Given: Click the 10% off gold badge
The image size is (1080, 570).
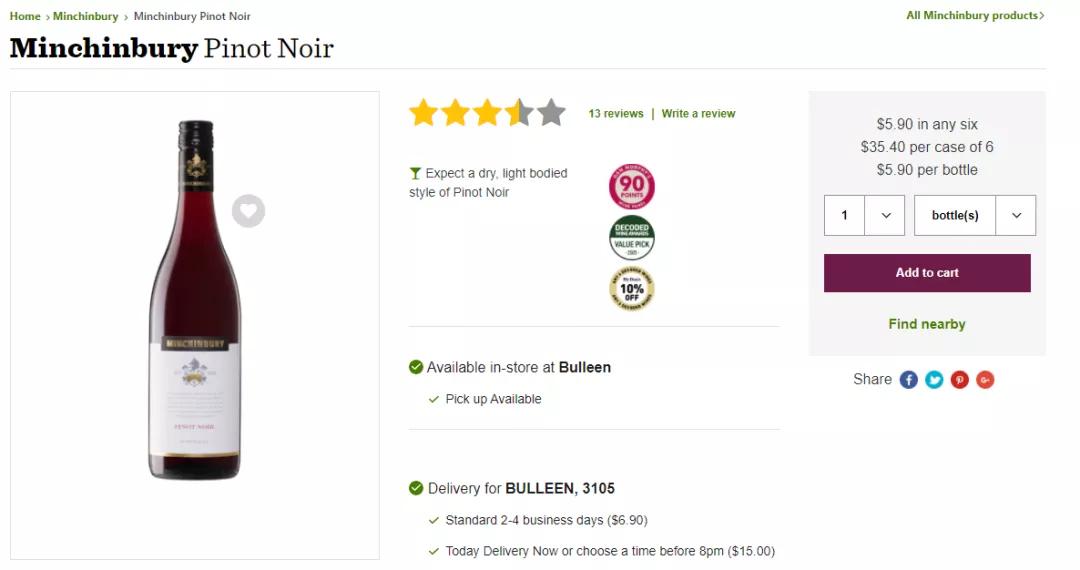Looking at the screenshot, I should pos(632,289).
